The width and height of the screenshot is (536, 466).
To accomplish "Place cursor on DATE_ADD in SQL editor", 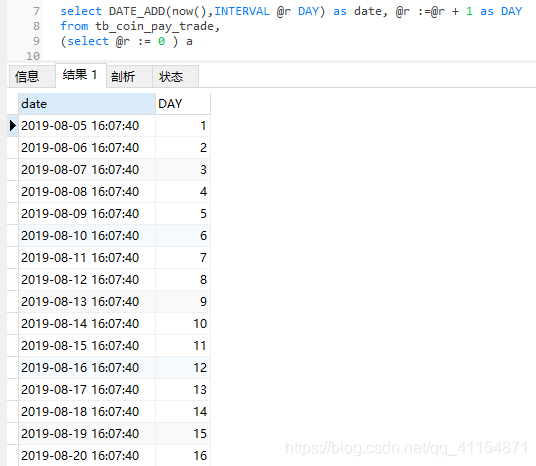I will tap(137, 11).
